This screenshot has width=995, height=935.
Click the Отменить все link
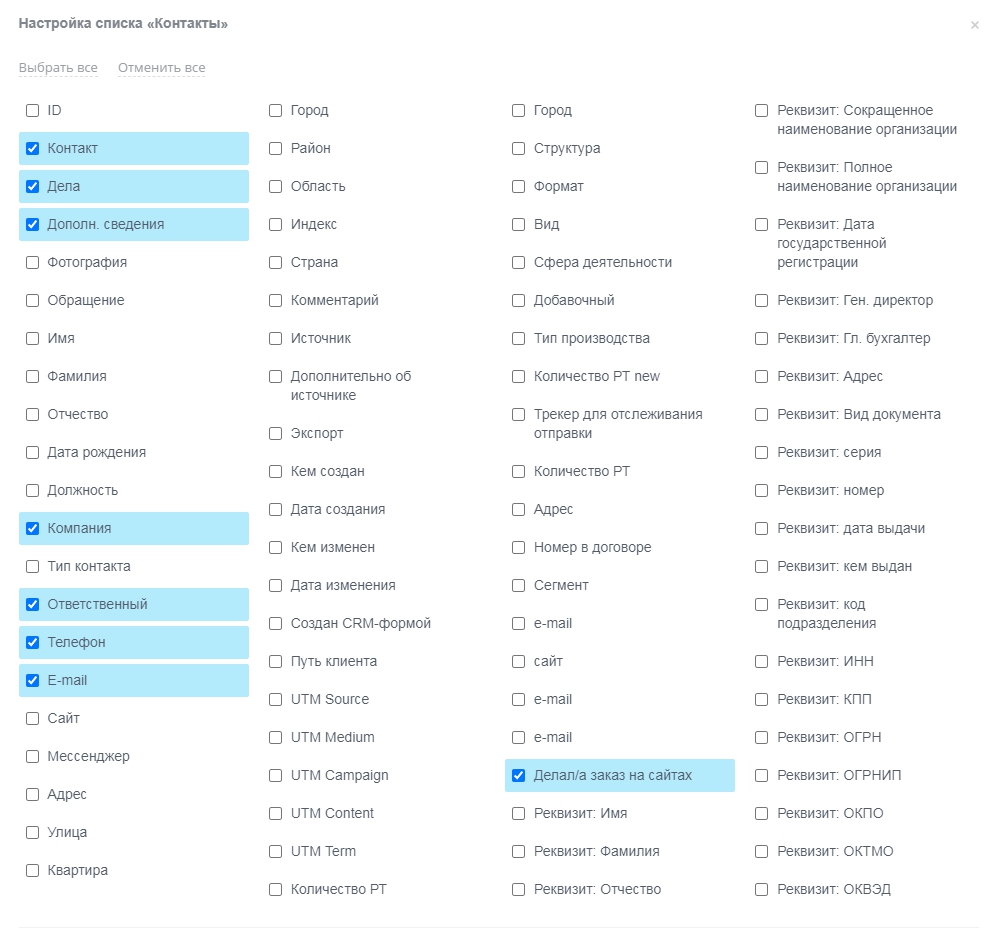161,68
